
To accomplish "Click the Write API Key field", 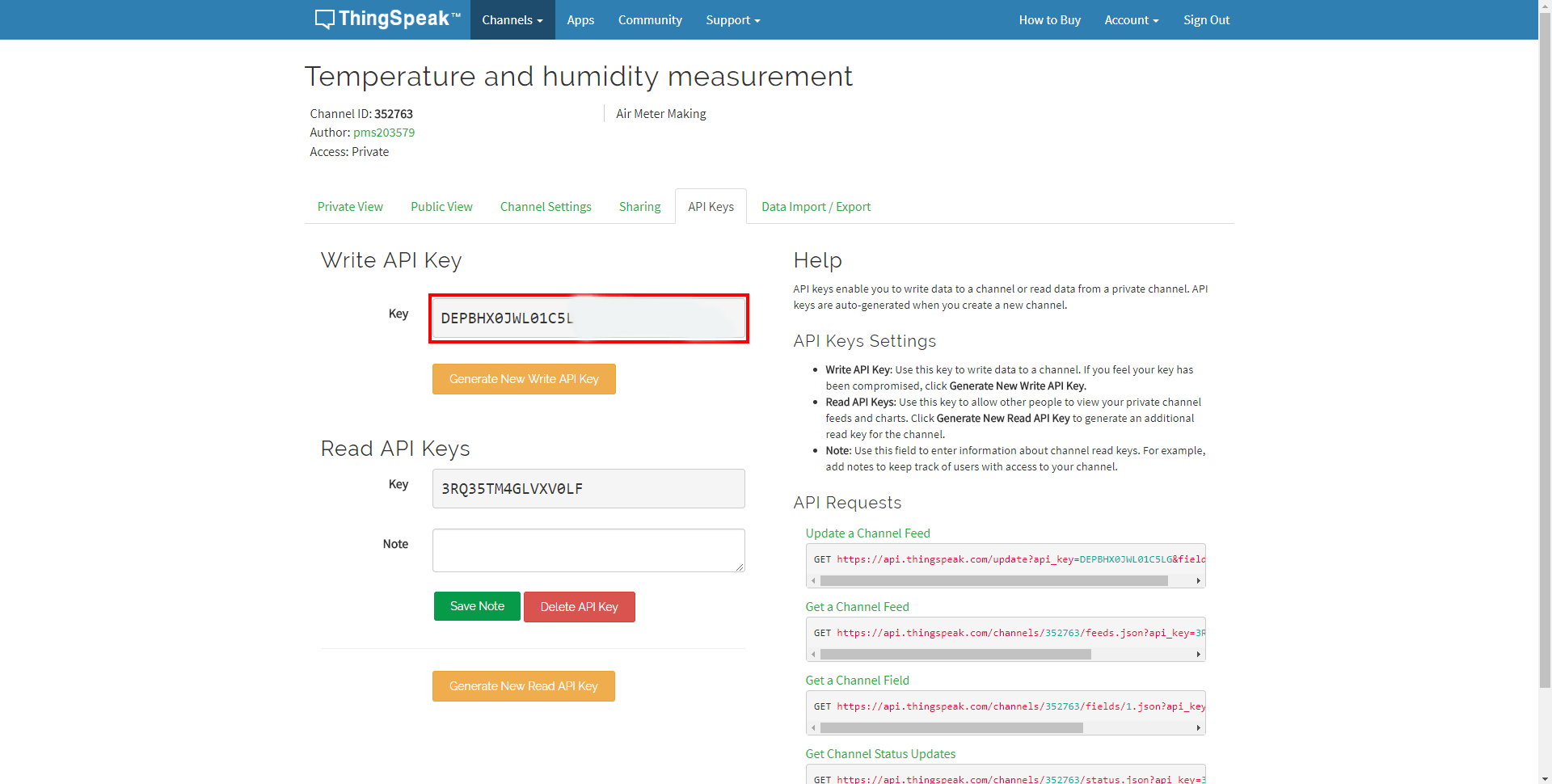I will [x=588, y=318].
